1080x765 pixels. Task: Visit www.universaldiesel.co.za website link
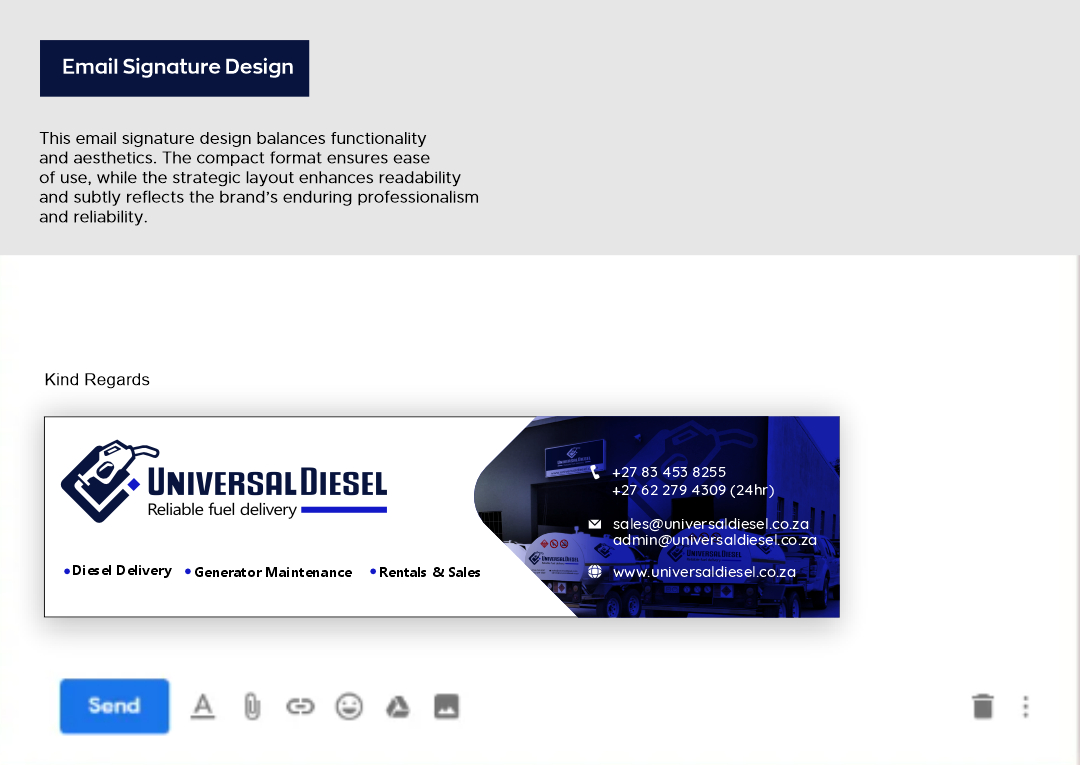704,572
